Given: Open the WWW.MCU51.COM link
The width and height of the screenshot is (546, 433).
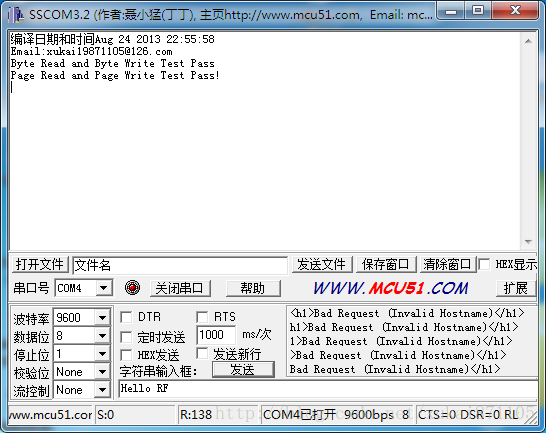Looking at the screenshot, I should click(x=391, y=288).
